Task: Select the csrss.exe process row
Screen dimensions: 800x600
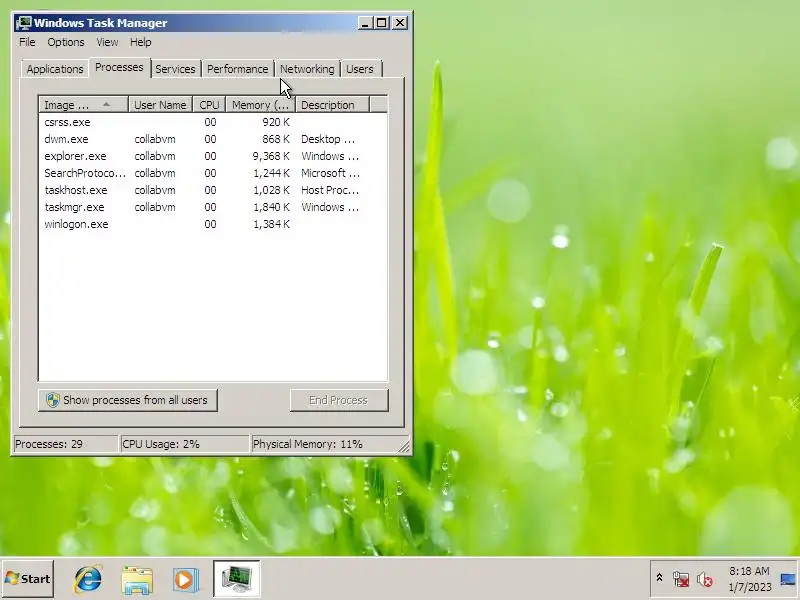Action: [x=213, y=122]
